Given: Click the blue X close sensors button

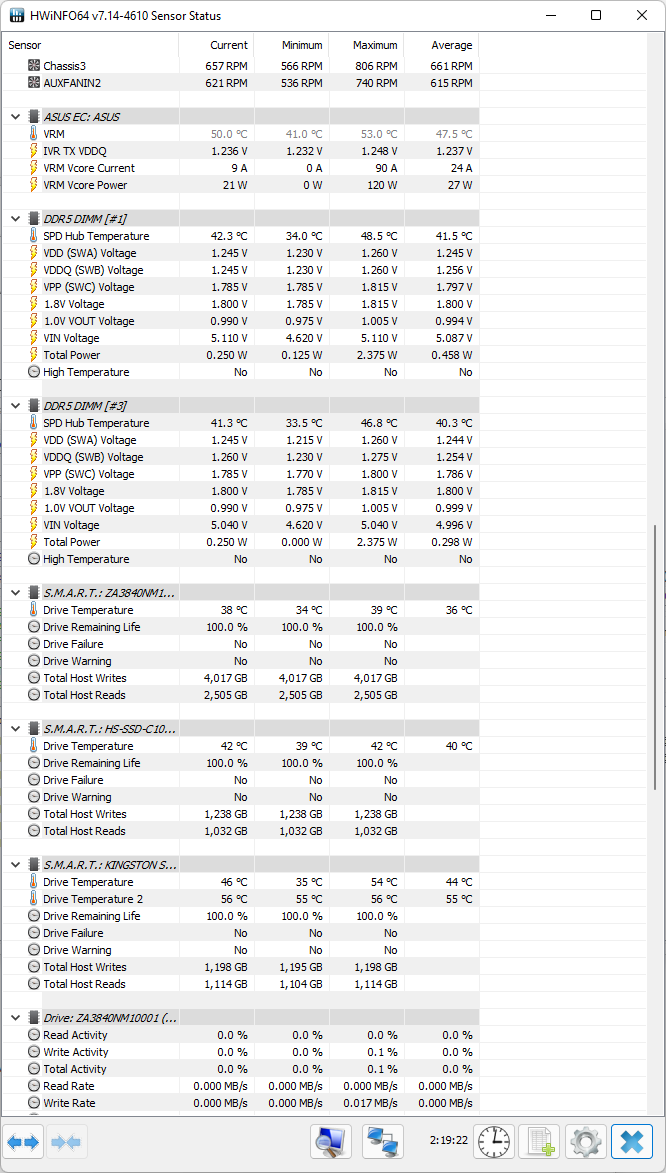Looking at the screenshot, I should pyautogui.click(x=632, y=1142).
